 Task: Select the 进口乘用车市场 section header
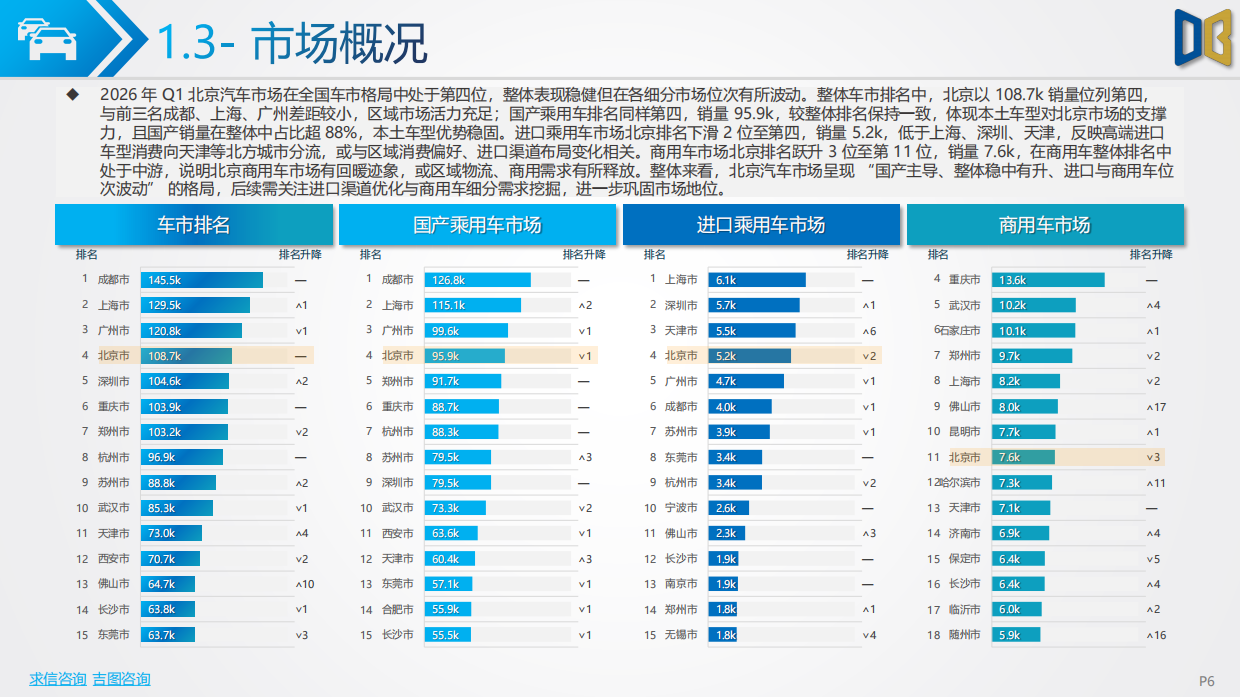(761, 225)
